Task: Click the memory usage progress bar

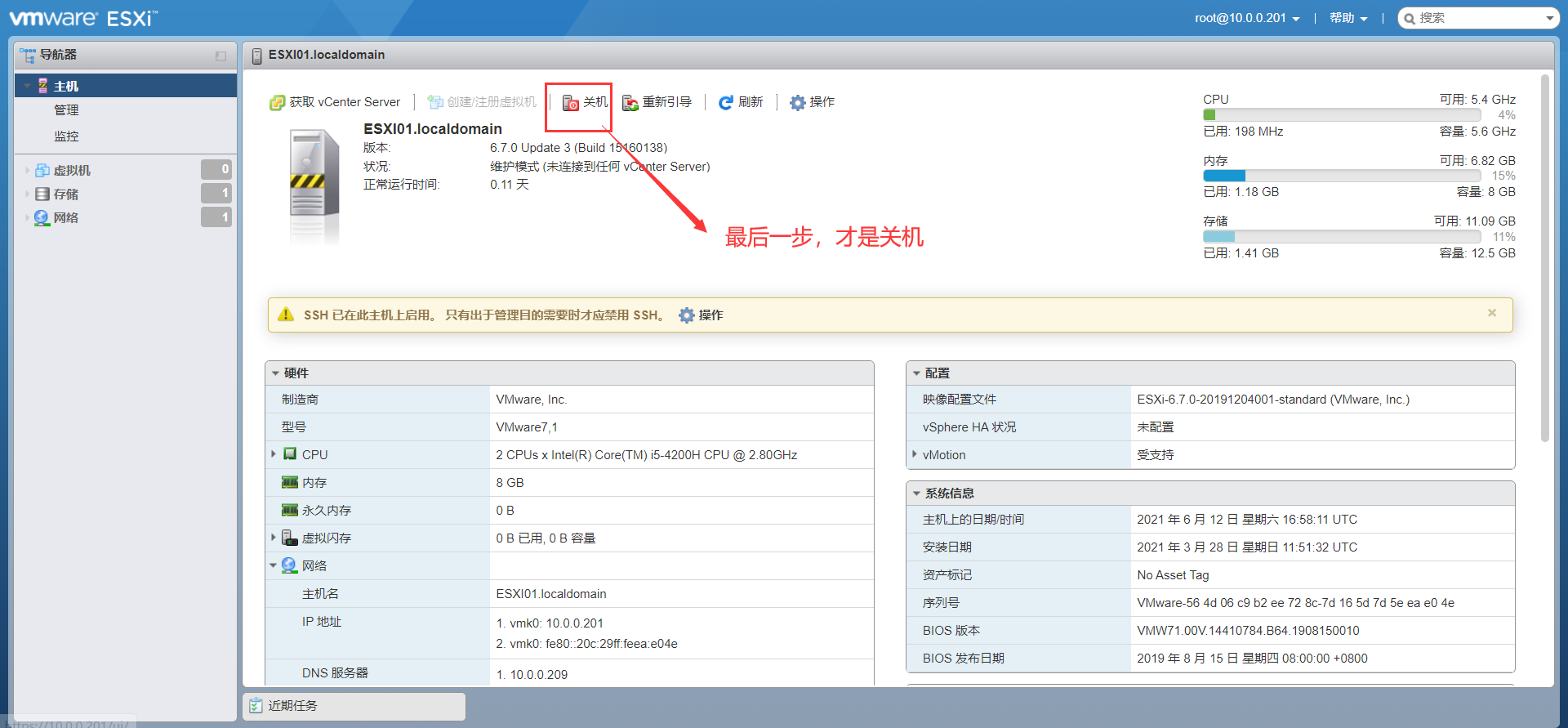Action: pos(1342,176)
